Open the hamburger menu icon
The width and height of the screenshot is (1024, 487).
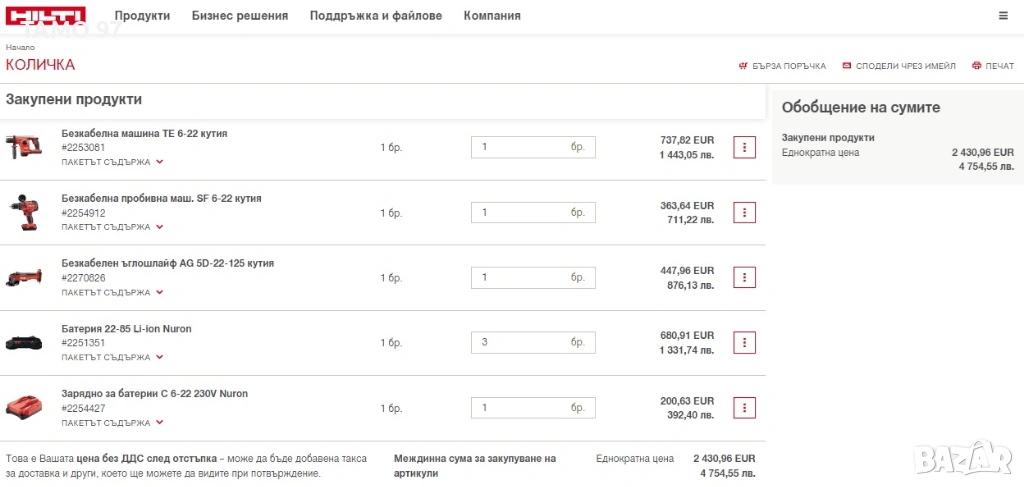click(1003, 16)
